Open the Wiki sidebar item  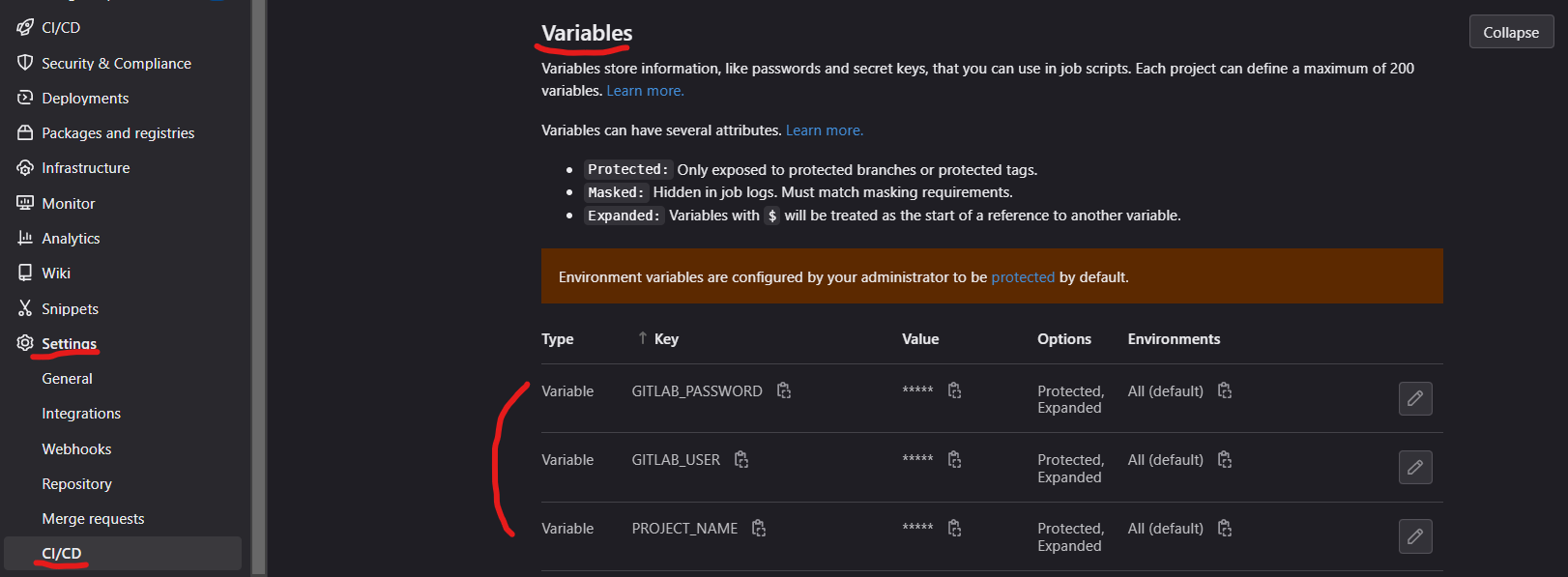click(x=56, y=274)
